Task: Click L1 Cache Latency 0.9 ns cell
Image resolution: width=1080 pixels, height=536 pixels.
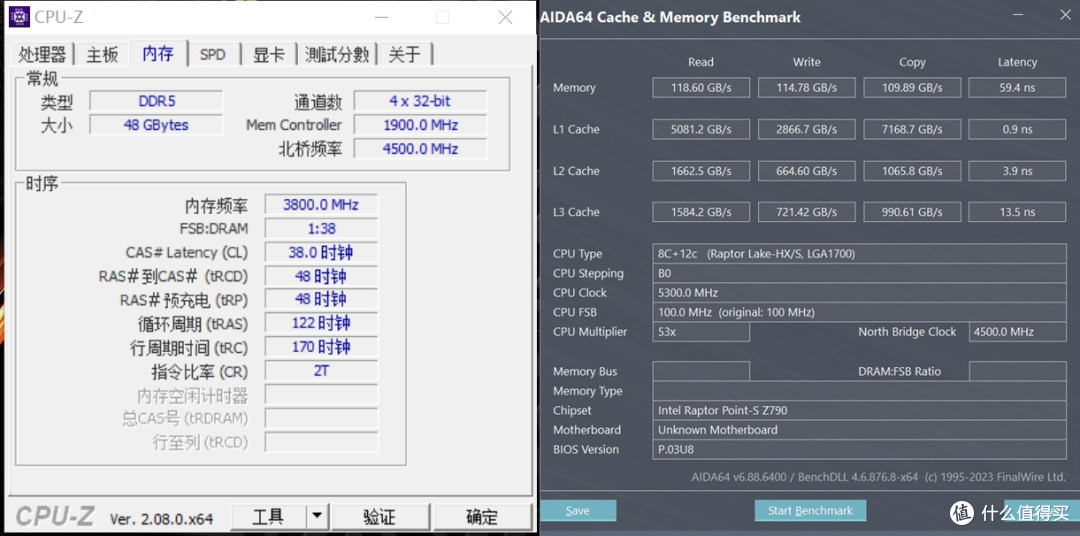Action: pos(1017,129)
